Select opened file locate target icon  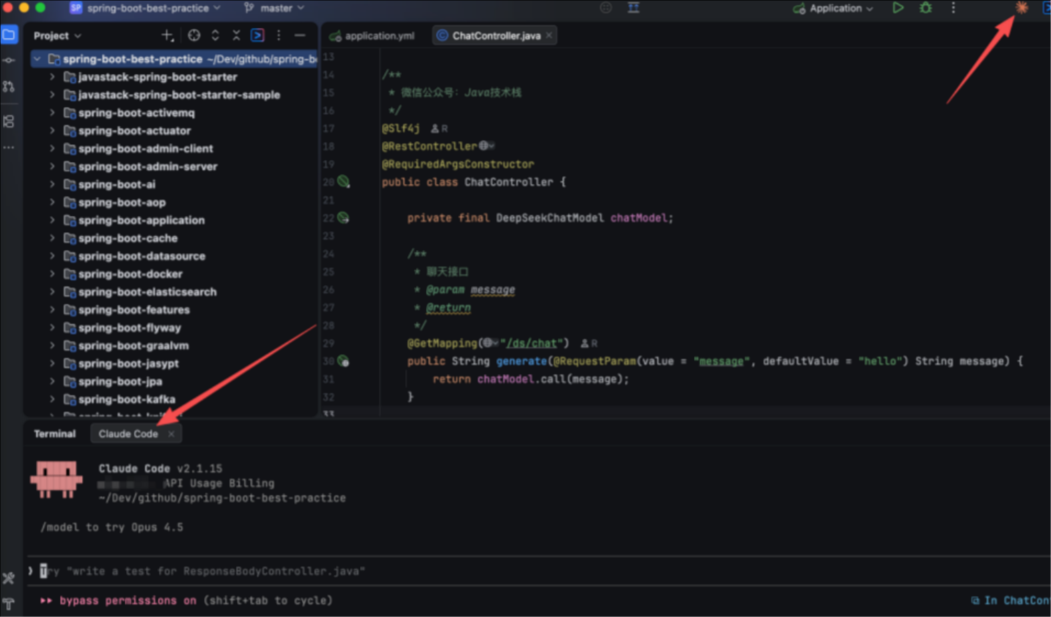(194, 36)
